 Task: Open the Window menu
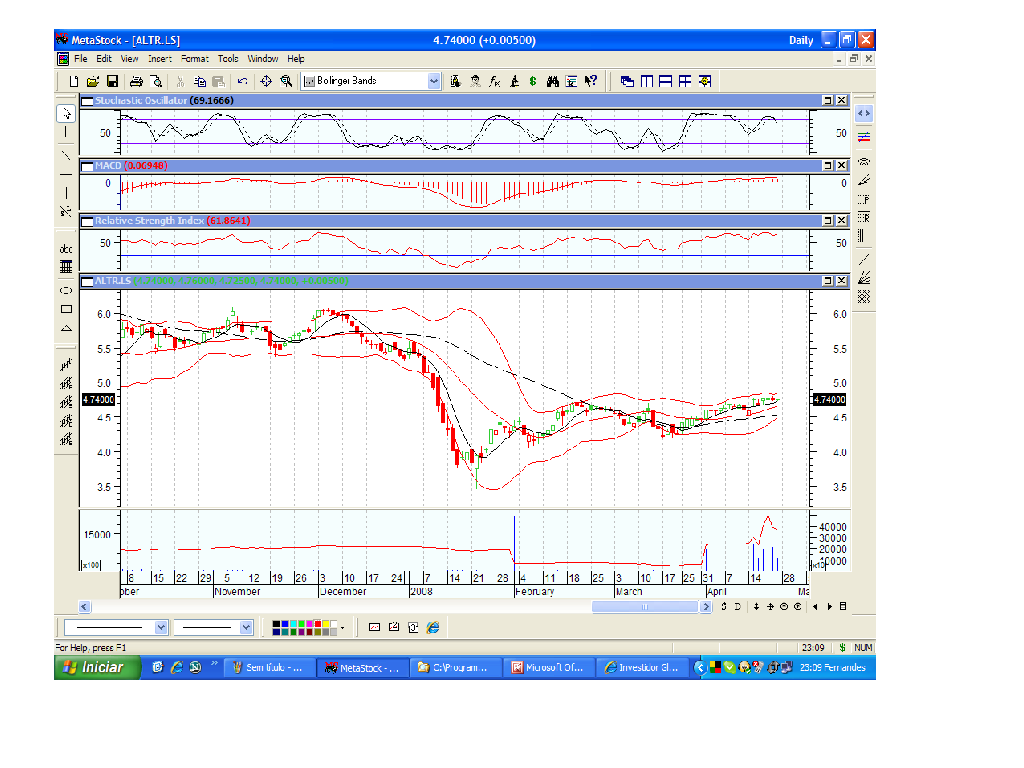263,59
